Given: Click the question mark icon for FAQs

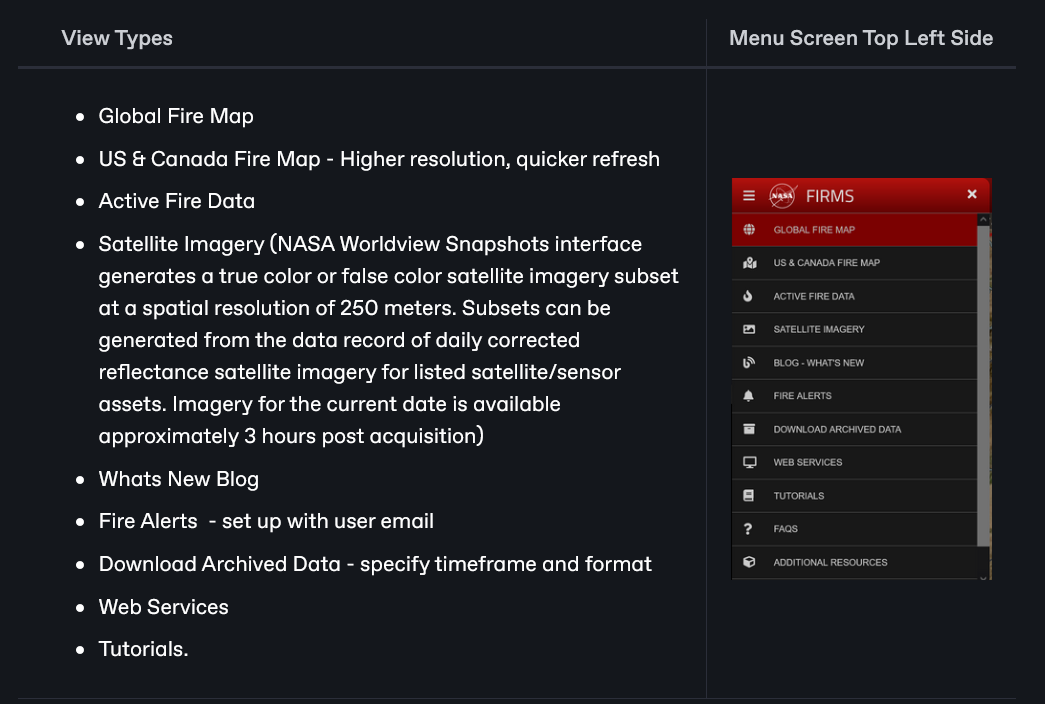Looking at the screenshot, I should 749,529.
